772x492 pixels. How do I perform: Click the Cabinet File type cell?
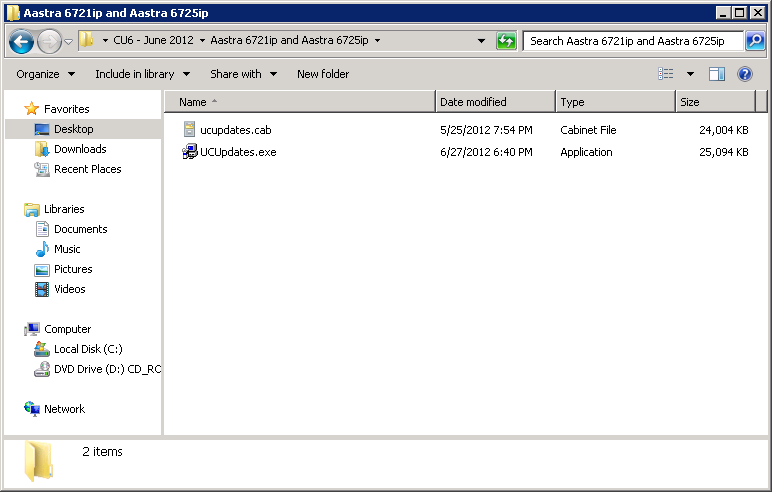(x=588, y=130)
